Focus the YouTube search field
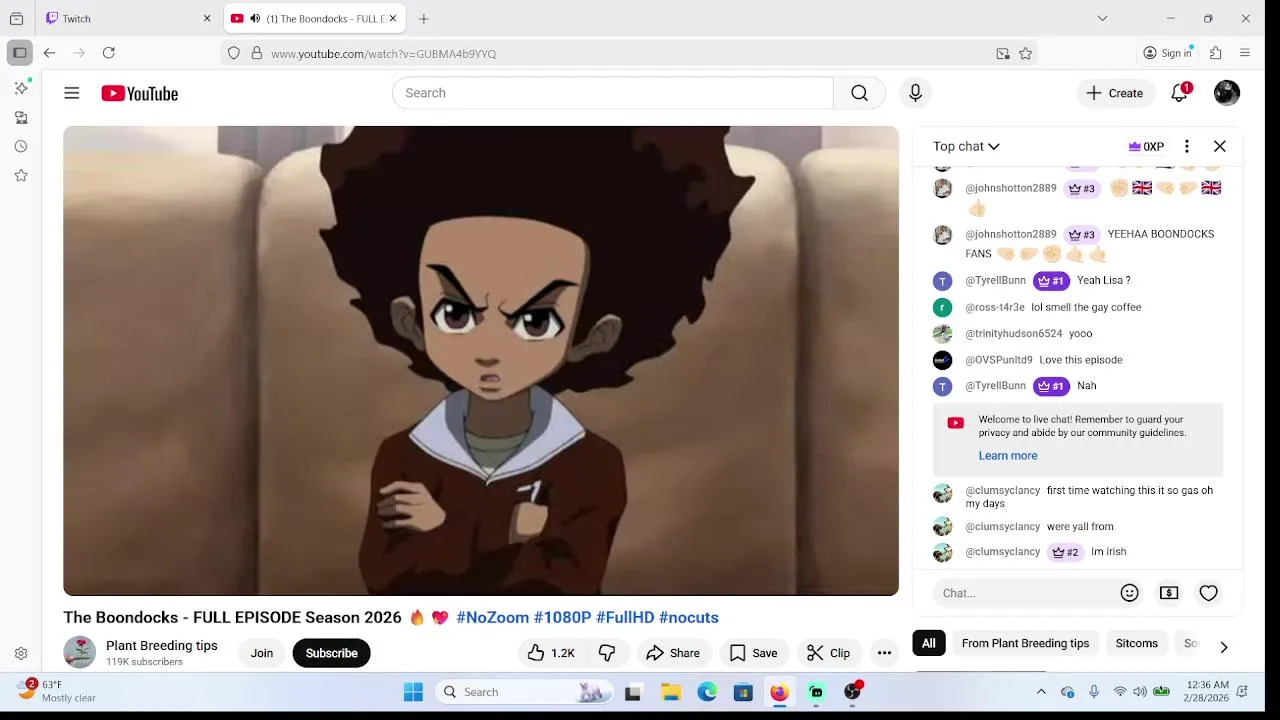 (x=613, y=93)
